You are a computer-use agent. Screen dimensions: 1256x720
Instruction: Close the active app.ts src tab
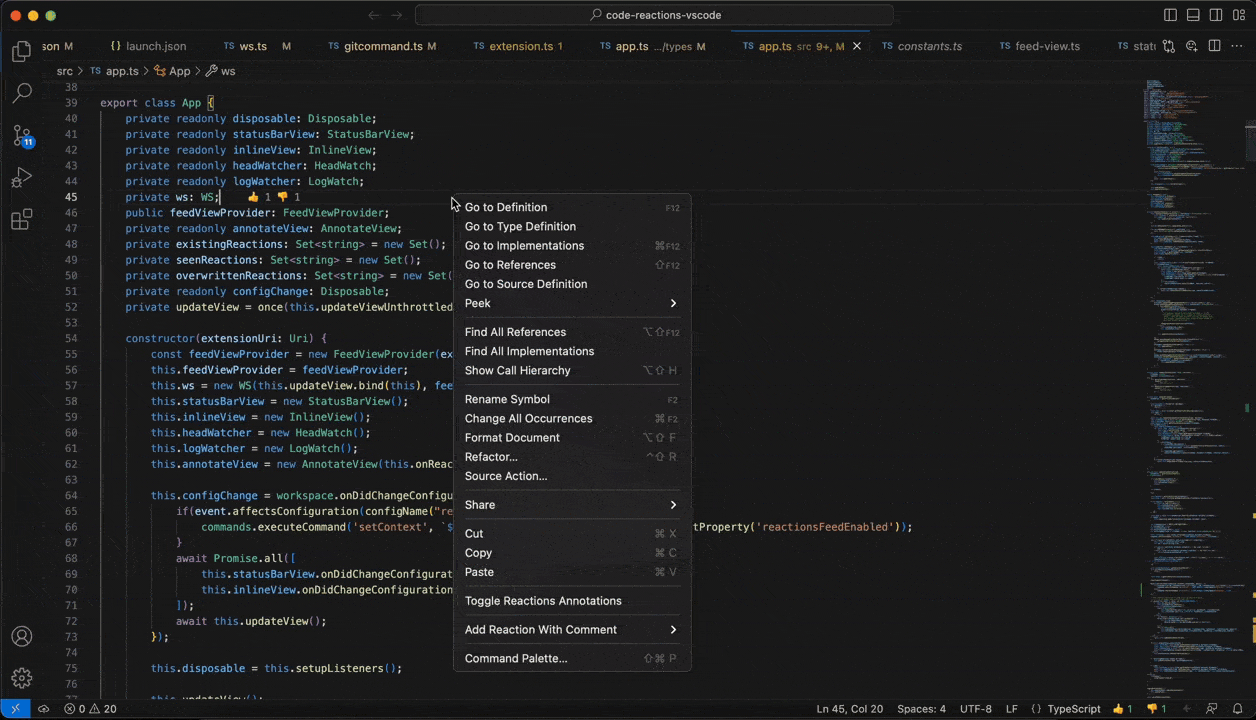click(x=857, y=46)
